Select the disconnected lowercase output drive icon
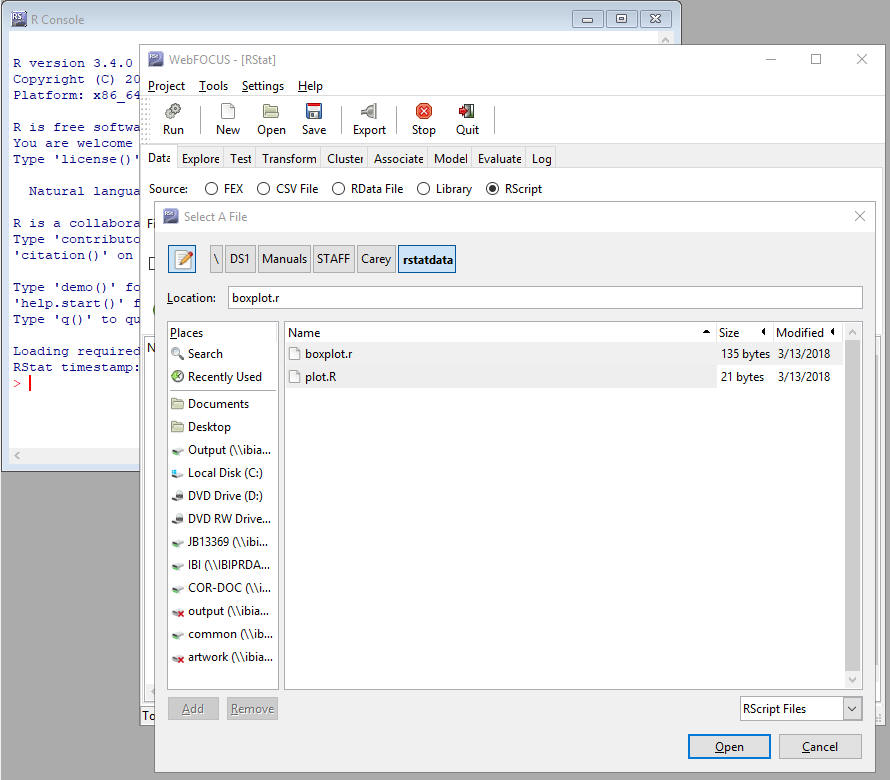The image size is (890, 780). (x=178, y=611)
